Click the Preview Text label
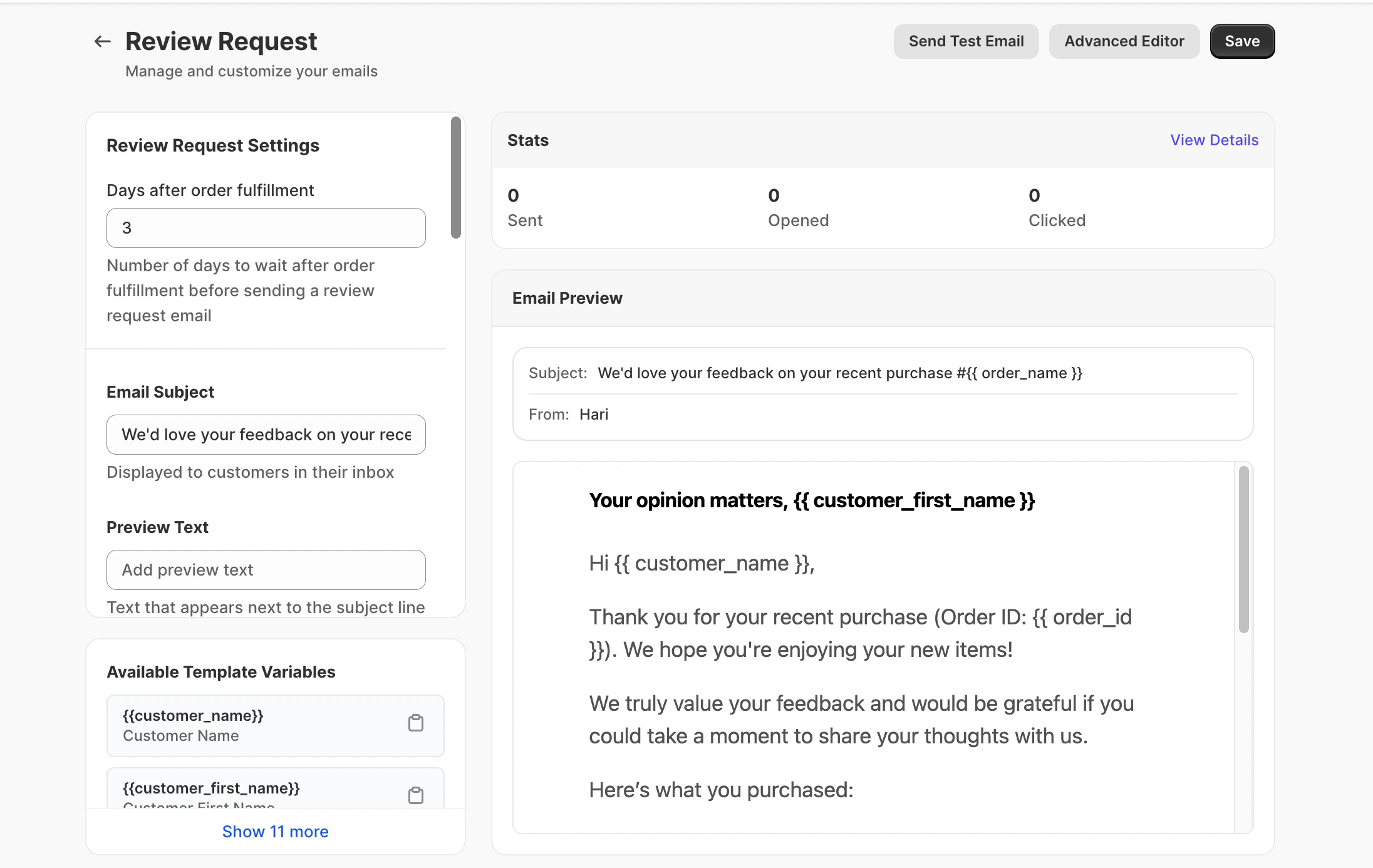 (157, 527)
